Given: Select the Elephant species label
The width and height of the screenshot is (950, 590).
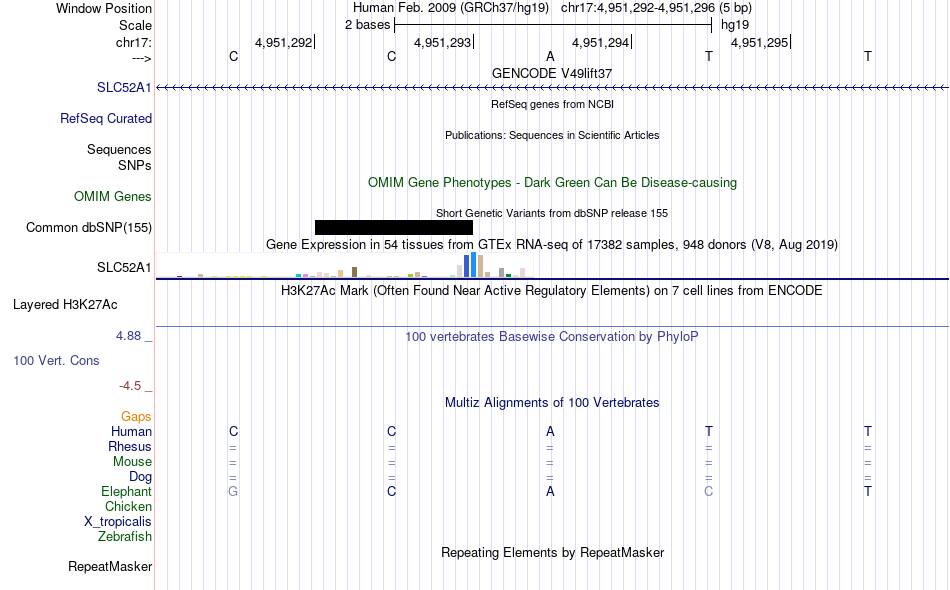Looking at the screenshot, I should coord(127,492).
